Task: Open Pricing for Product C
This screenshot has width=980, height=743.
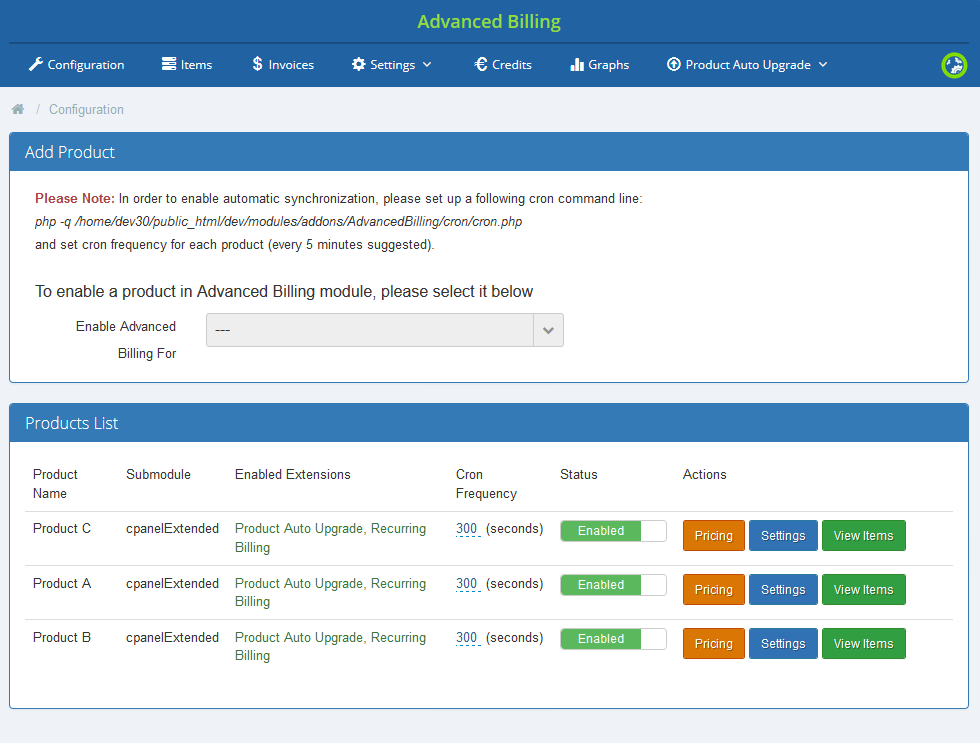Action: point(714,536)
